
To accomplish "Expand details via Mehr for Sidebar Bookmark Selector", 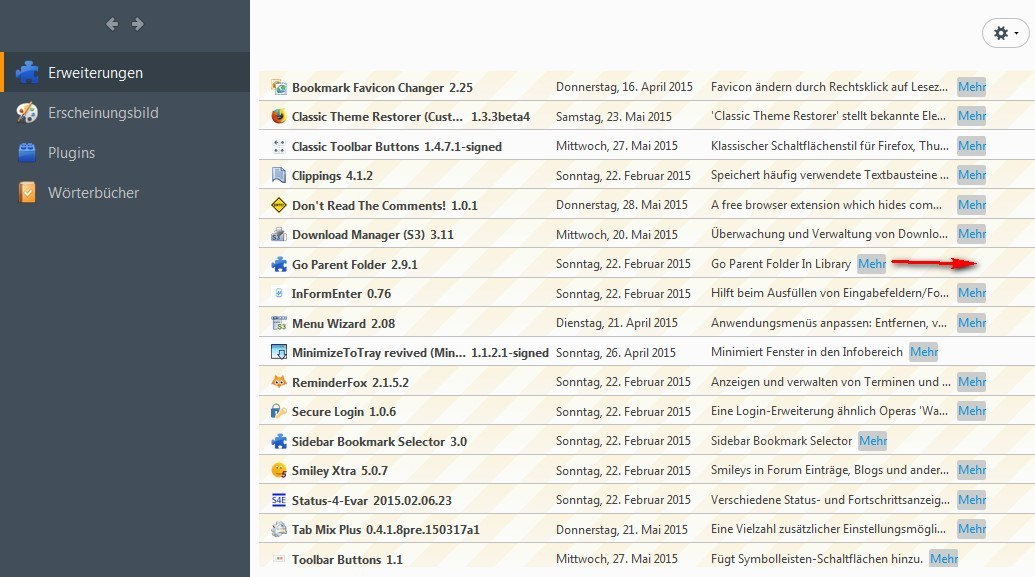I will pos(872,441).
